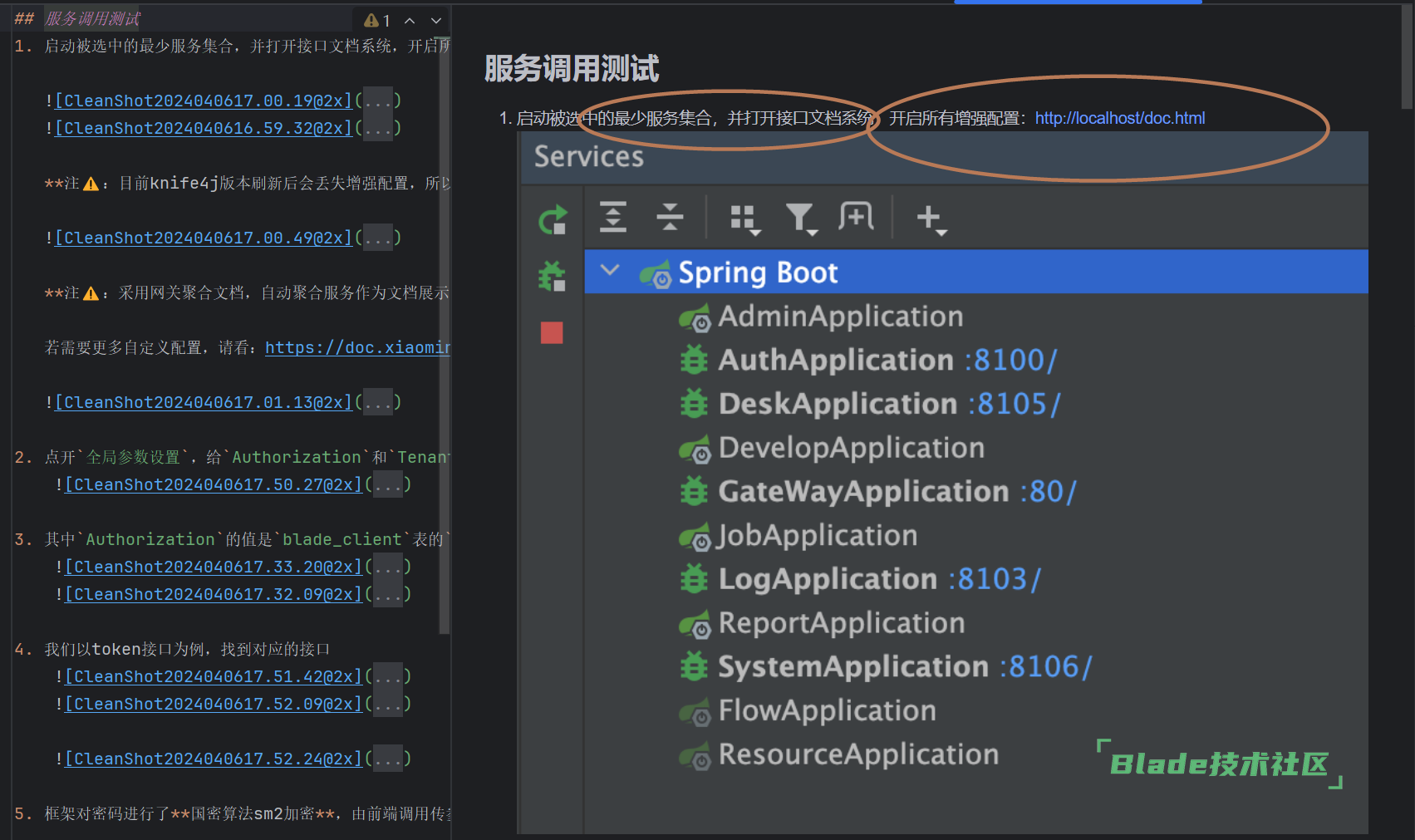Select ResourceApplication in Services tree
This screenshot has height=840, width=1415.
858,754
